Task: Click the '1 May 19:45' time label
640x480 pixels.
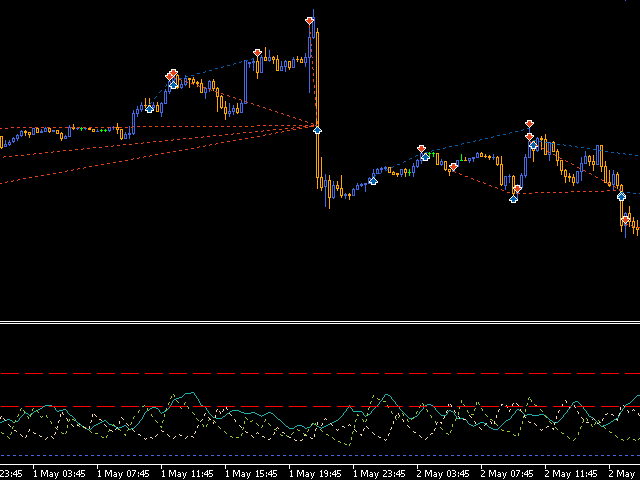Action: (315, 473)
